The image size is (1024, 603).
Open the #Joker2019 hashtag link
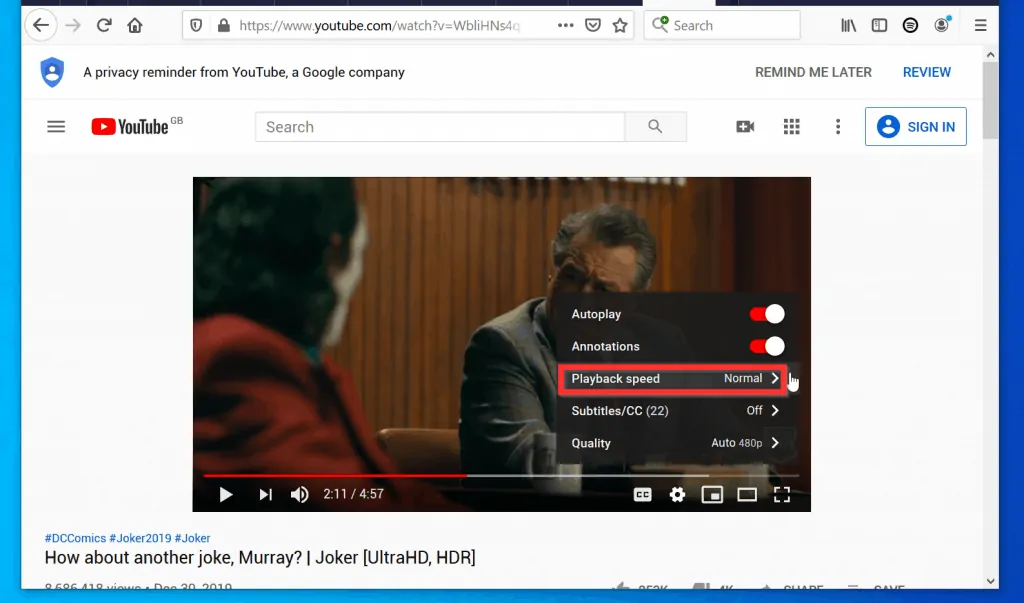(140, 538)
